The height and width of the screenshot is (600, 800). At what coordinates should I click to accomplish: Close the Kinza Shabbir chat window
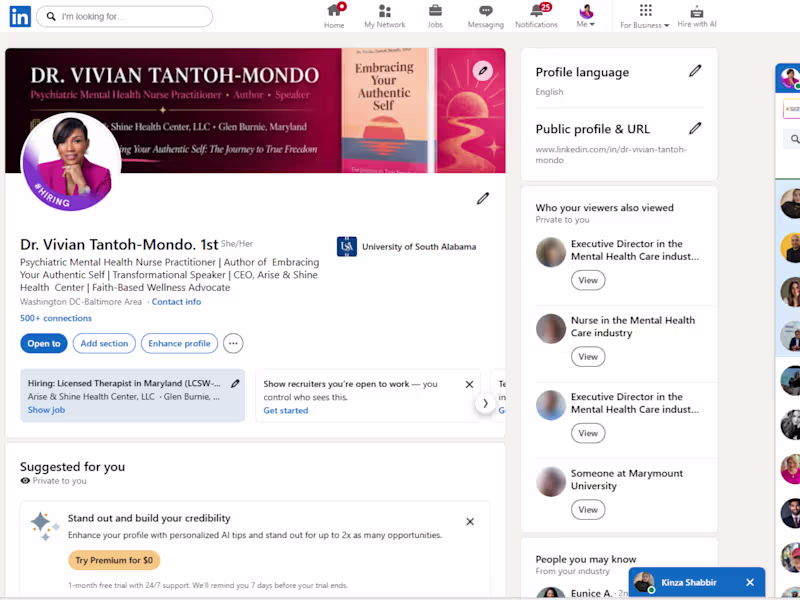(749, 582)
